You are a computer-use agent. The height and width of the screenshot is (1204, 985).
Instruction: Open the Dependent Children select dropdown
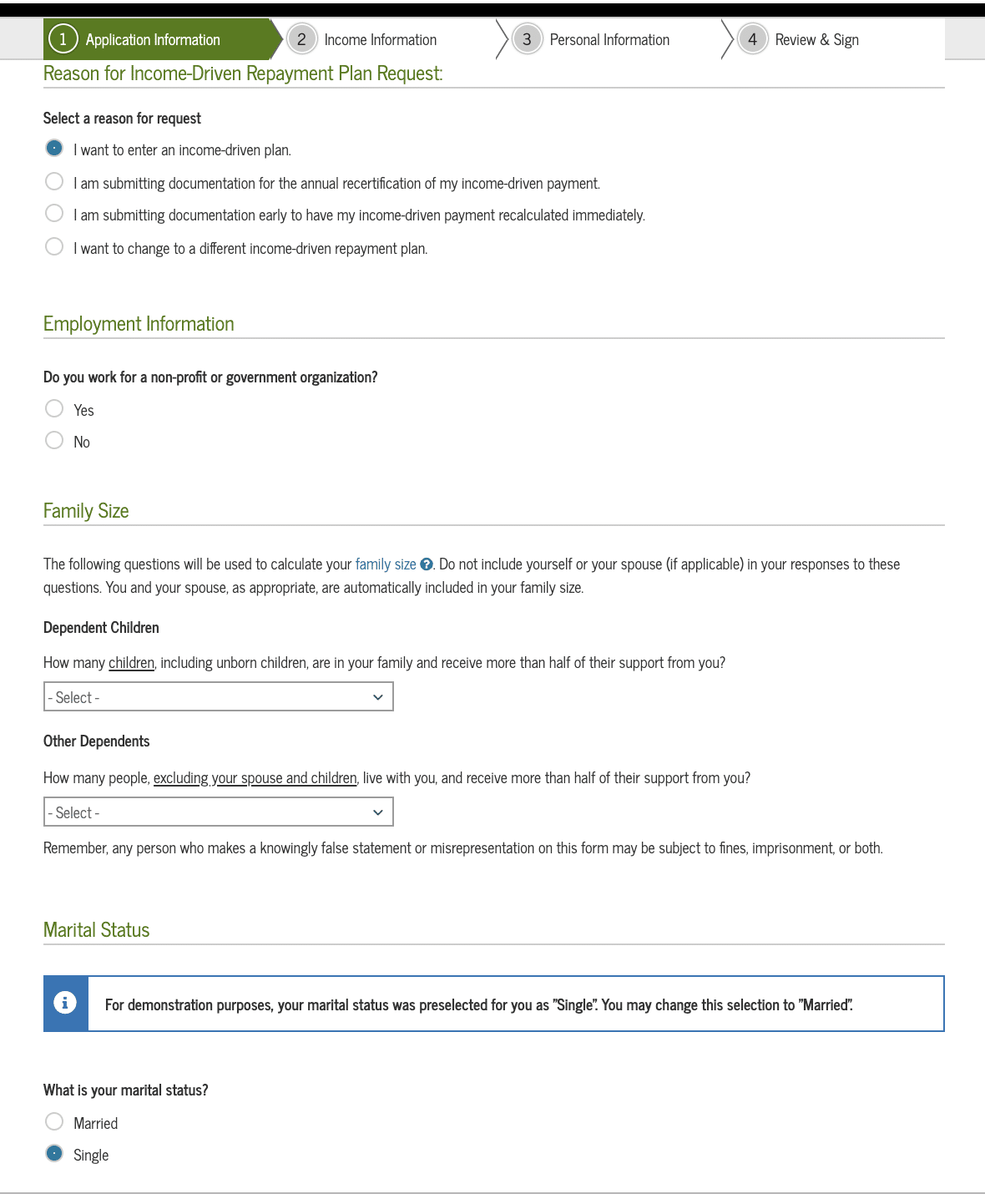[x=217, y=696]
